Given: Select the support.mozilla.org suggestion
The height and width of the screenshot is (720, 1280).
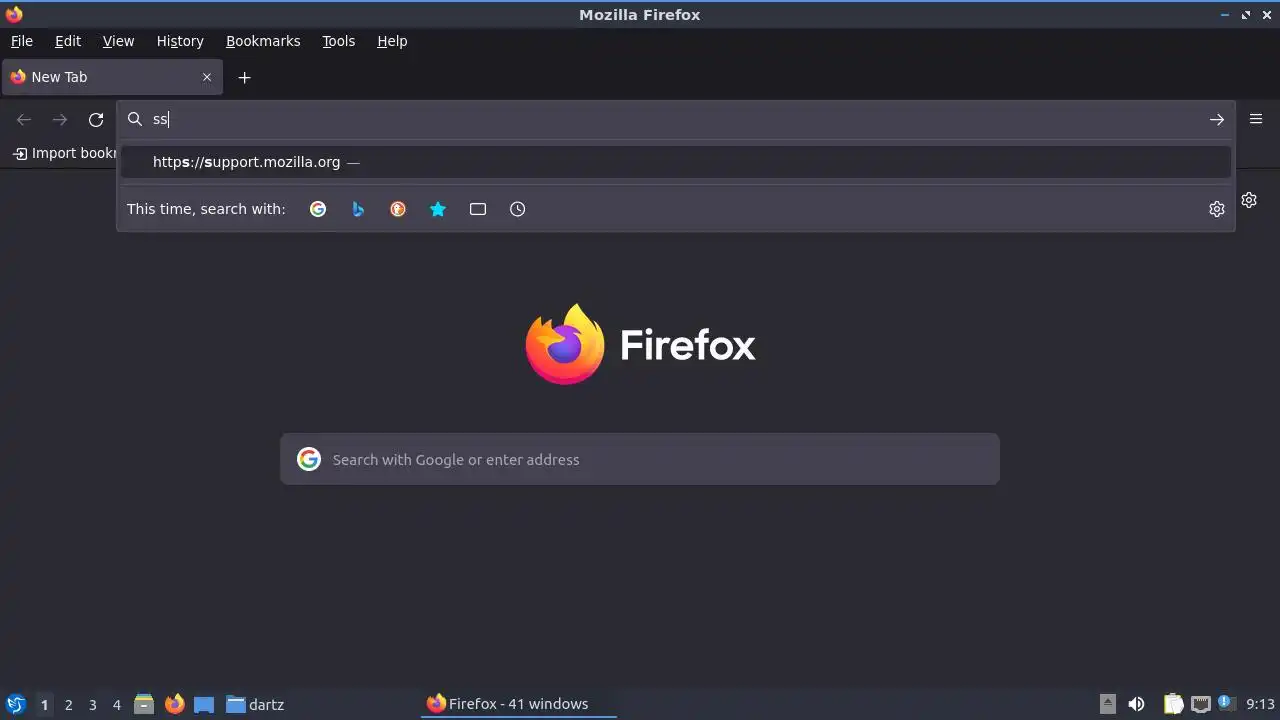Looking at the screenshot, I should pyautogui.click(x=676, y=162).
